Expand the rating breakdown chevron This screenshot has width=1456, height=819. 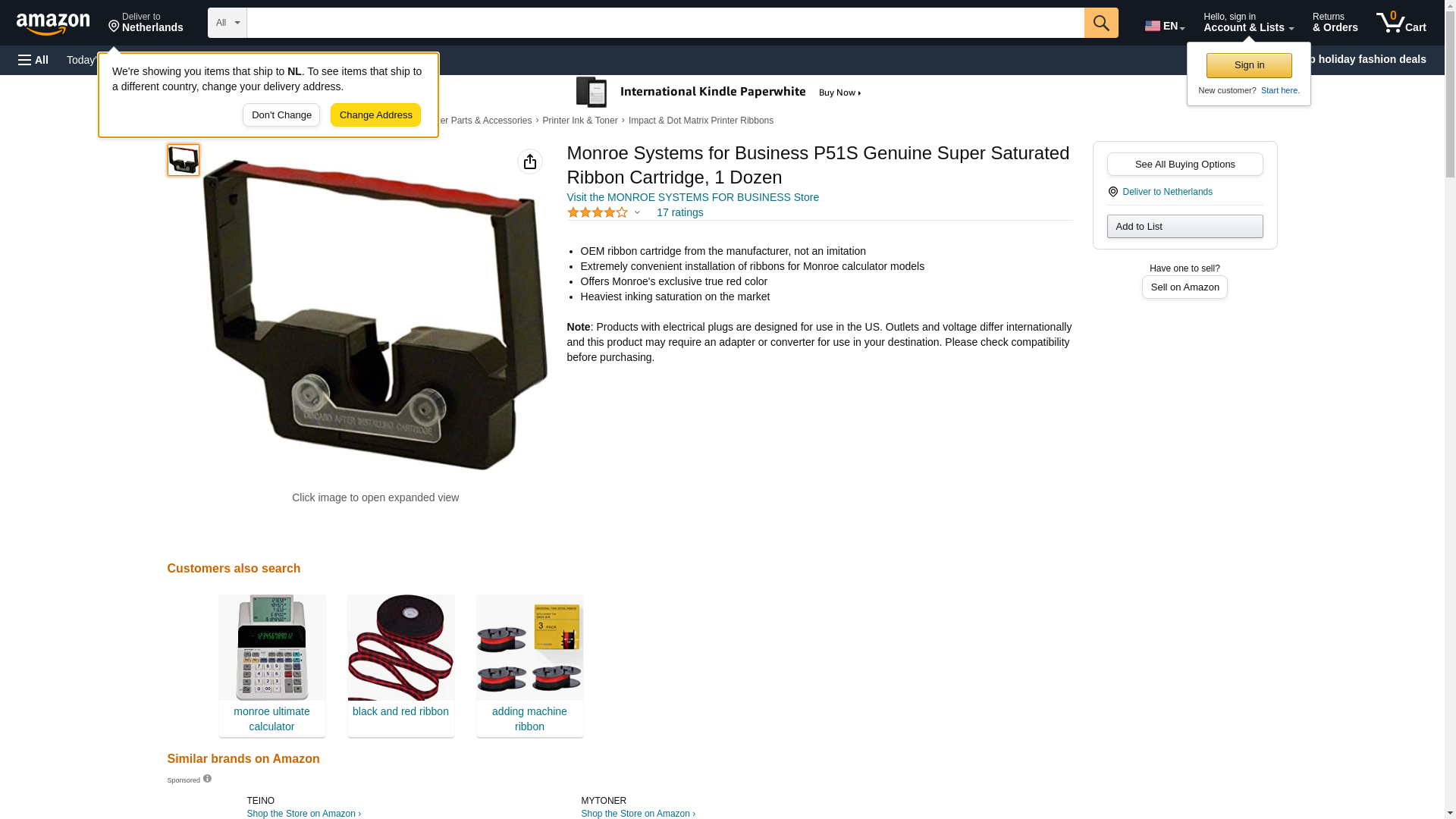click(637, 213)
